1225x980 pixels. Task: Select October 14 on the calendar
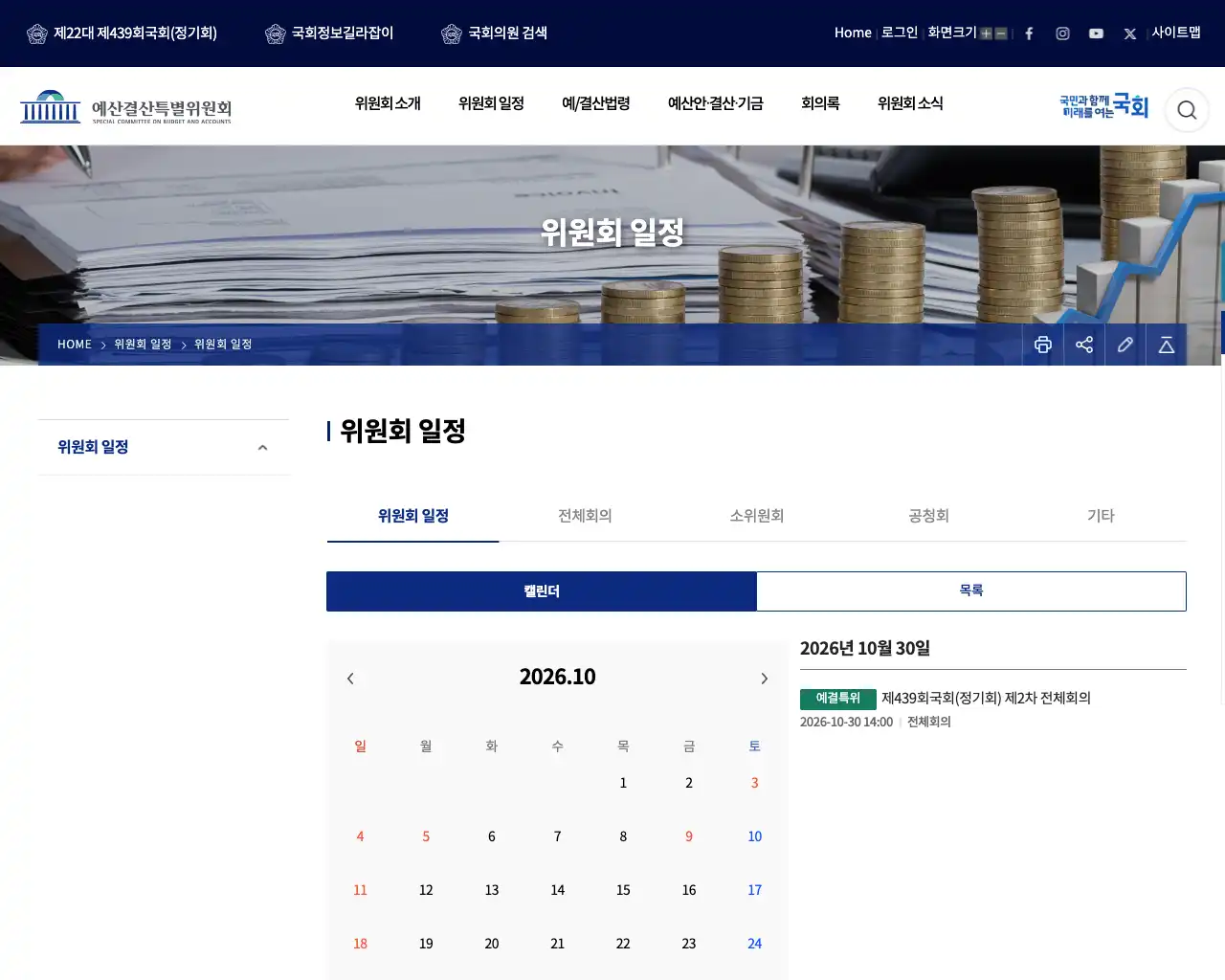[x=558, y=890]
